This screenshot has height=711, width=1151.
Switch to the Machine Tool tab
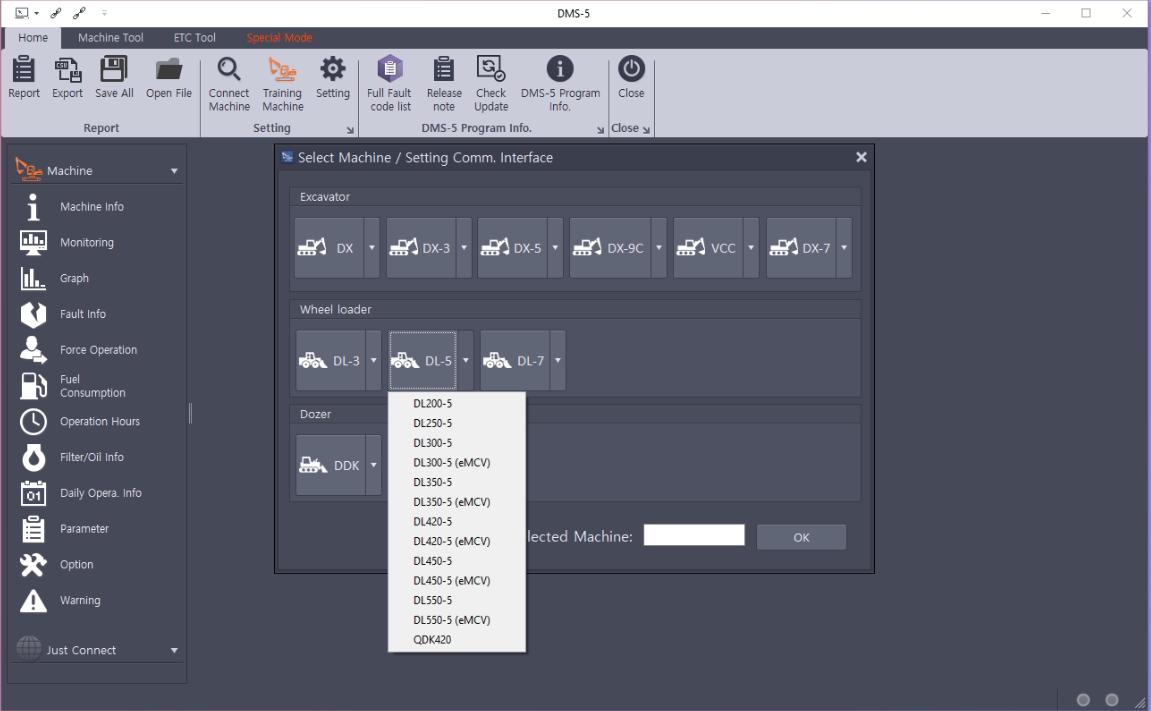click(111, 38)
